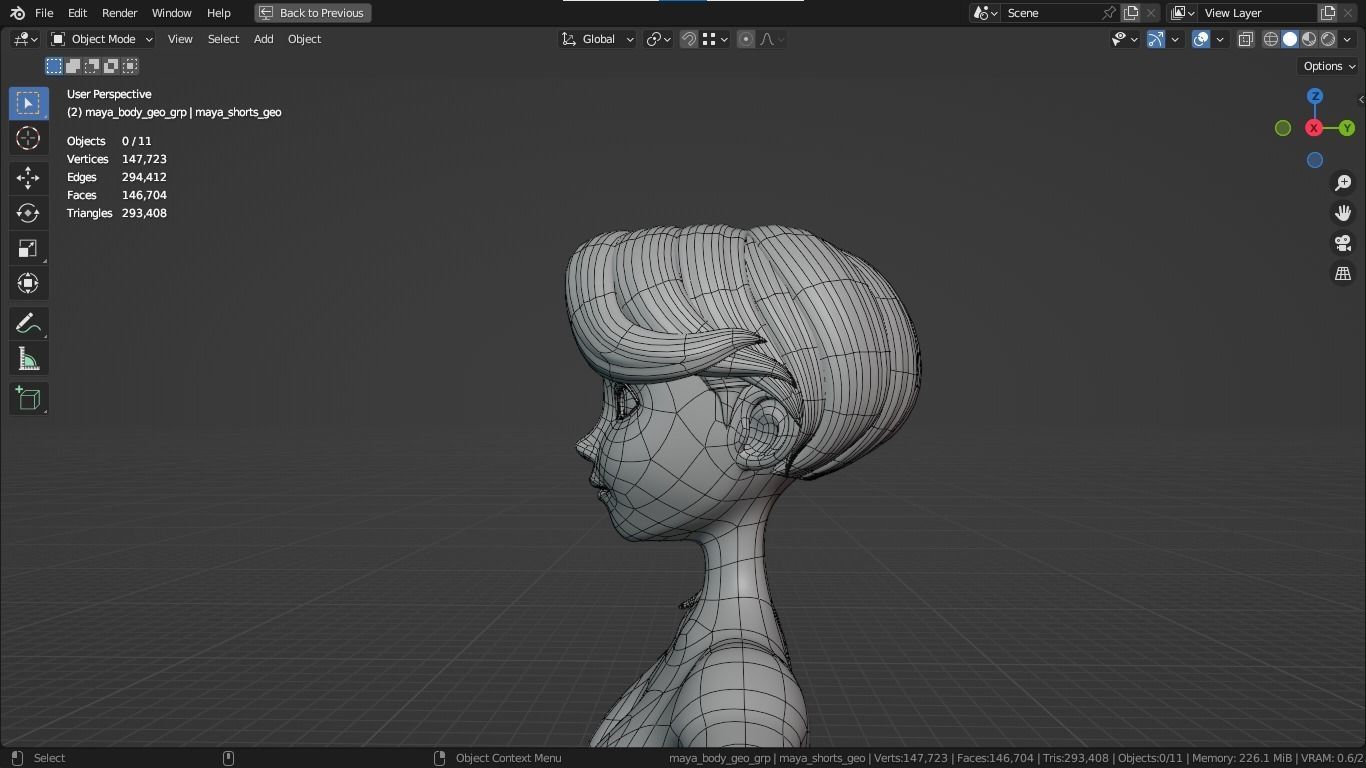This screenshot has width=1366, height=768.
Task: Toggle X-ray mode
Action: (x=1246, y=39)
